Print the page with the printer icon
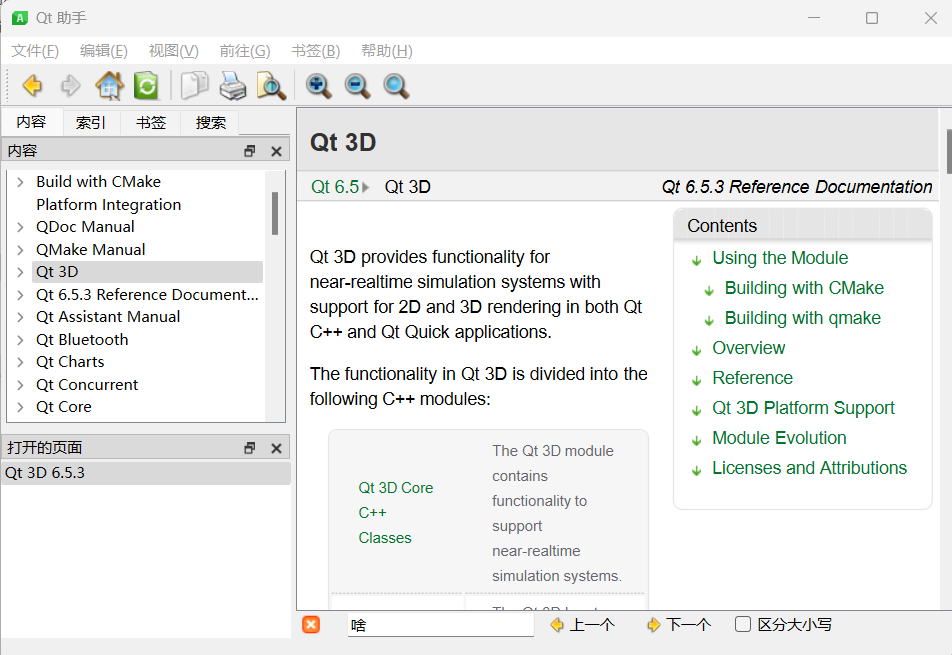 pyautogui.click(x=233, y=86)
